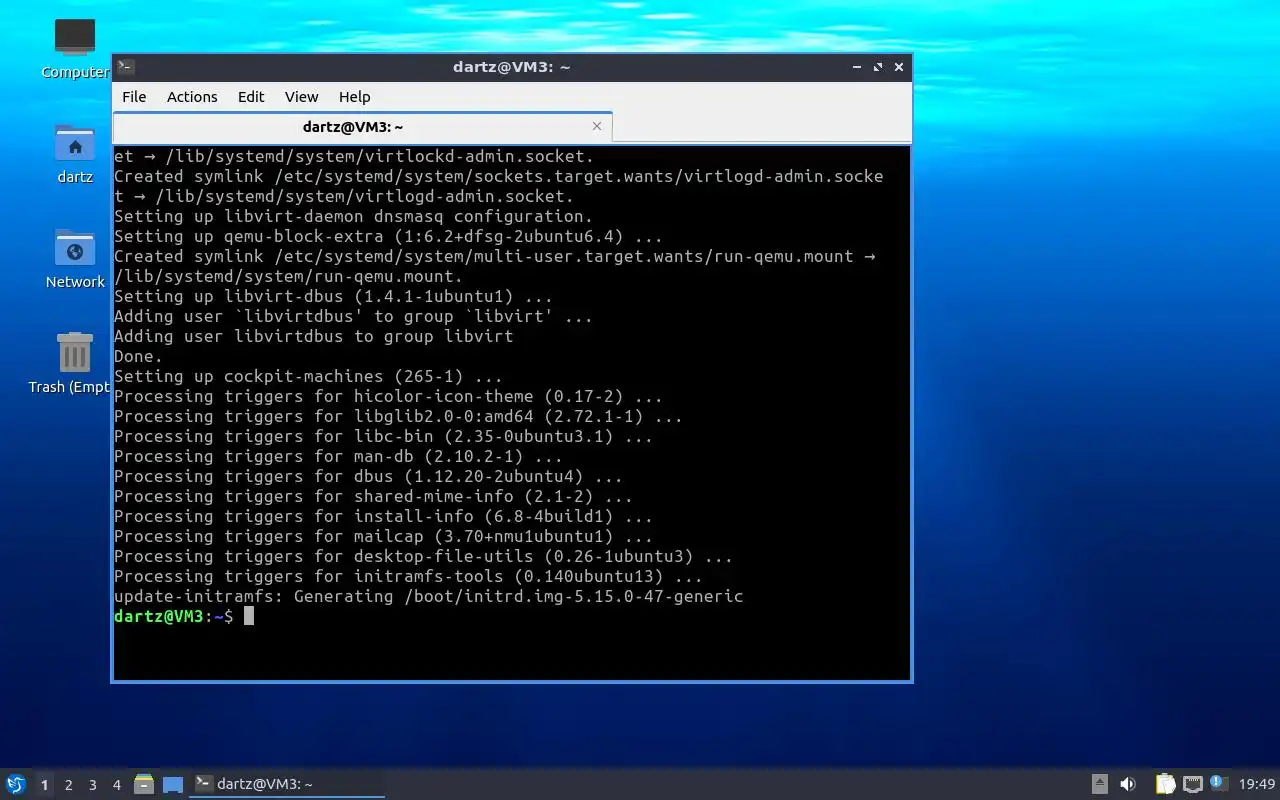The image size is (1280, 800).
Task: Open the Actions menu
Action: [192, 97]
